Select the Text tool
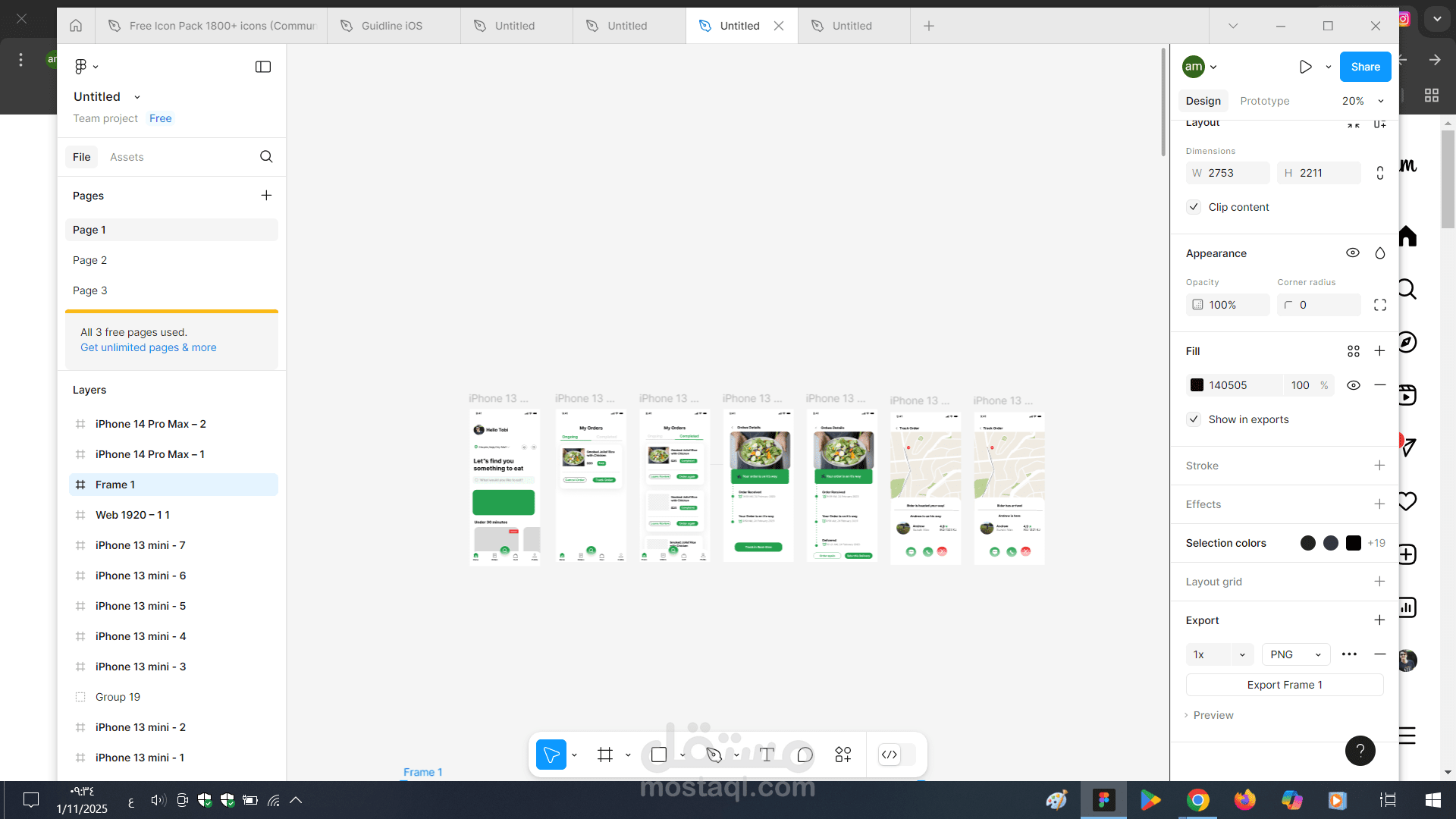1456x819 pixels. (767, 755)
